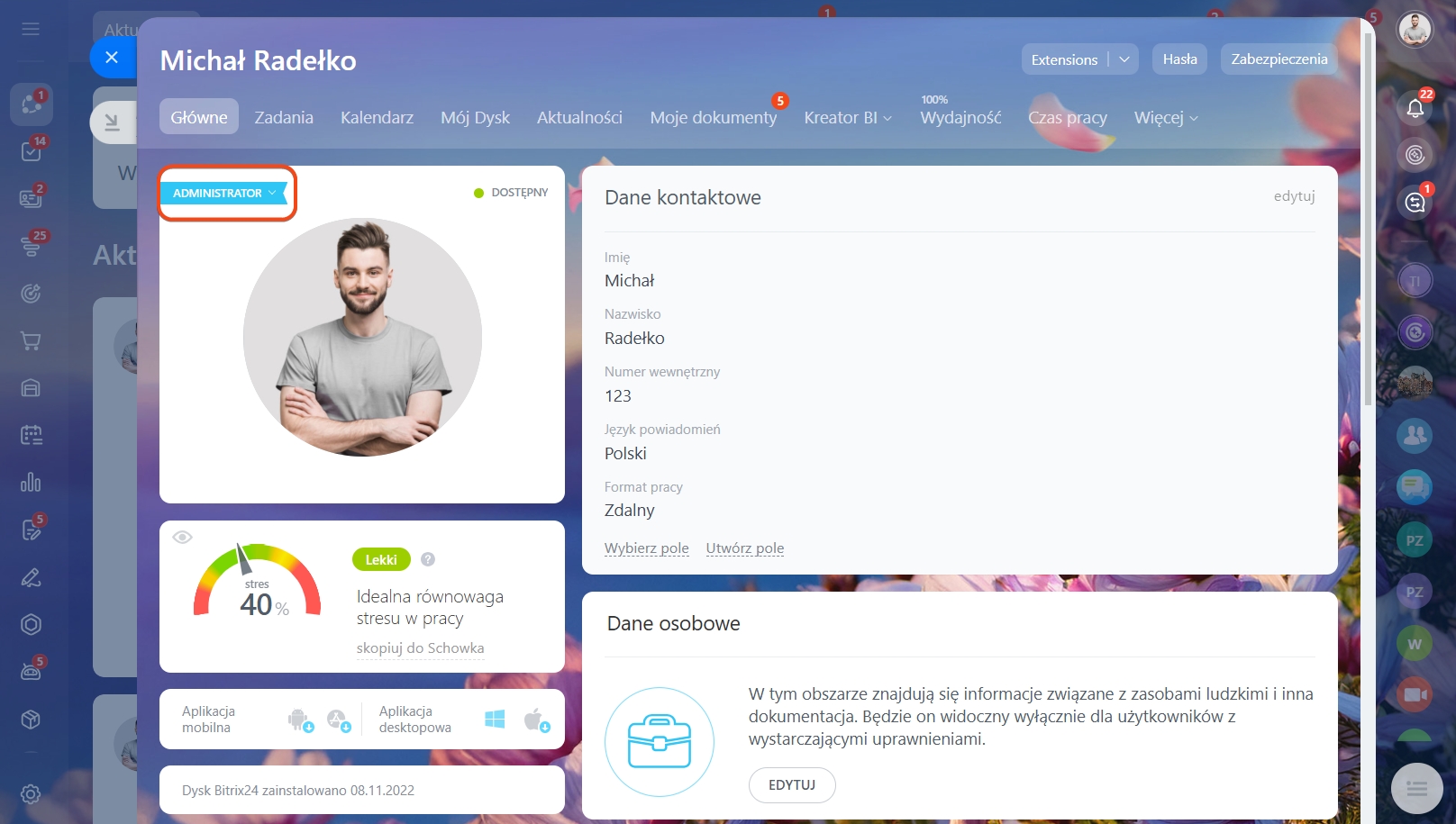
Task: Expand the Extensions dropdown arrow
Action: [1124, 59]
